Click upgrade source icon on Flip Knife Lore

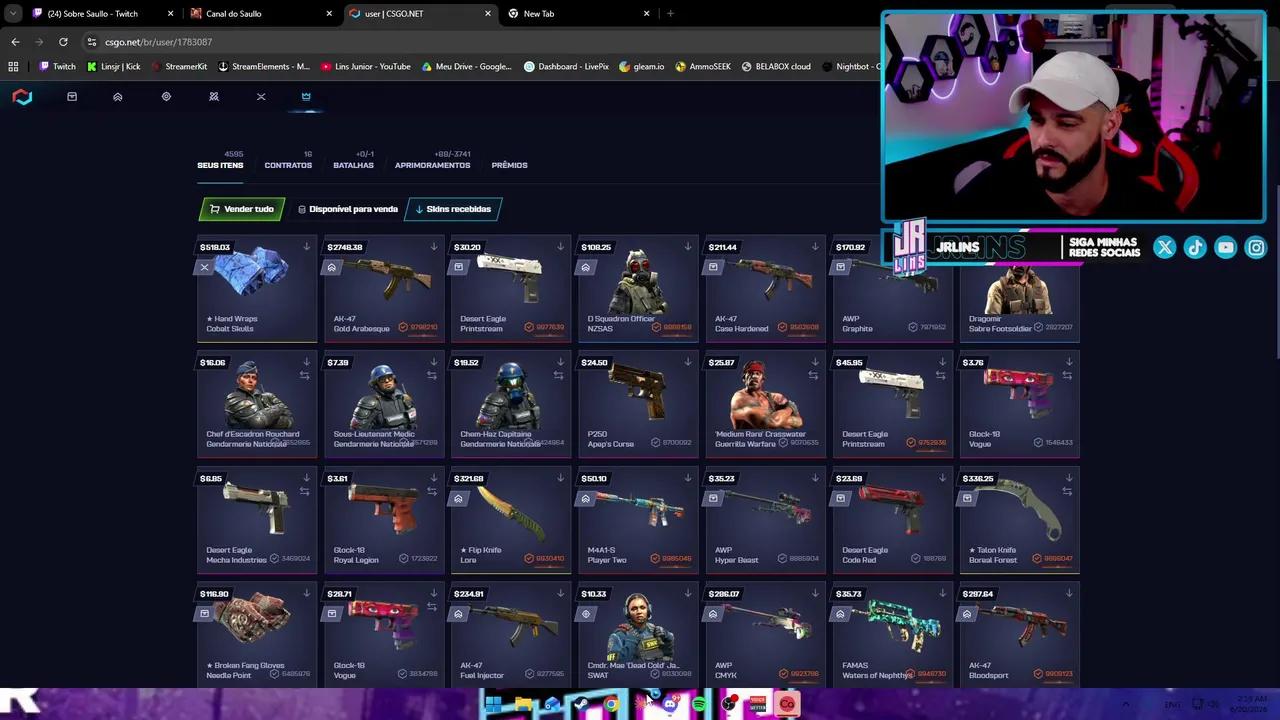(x=459, y=498)
